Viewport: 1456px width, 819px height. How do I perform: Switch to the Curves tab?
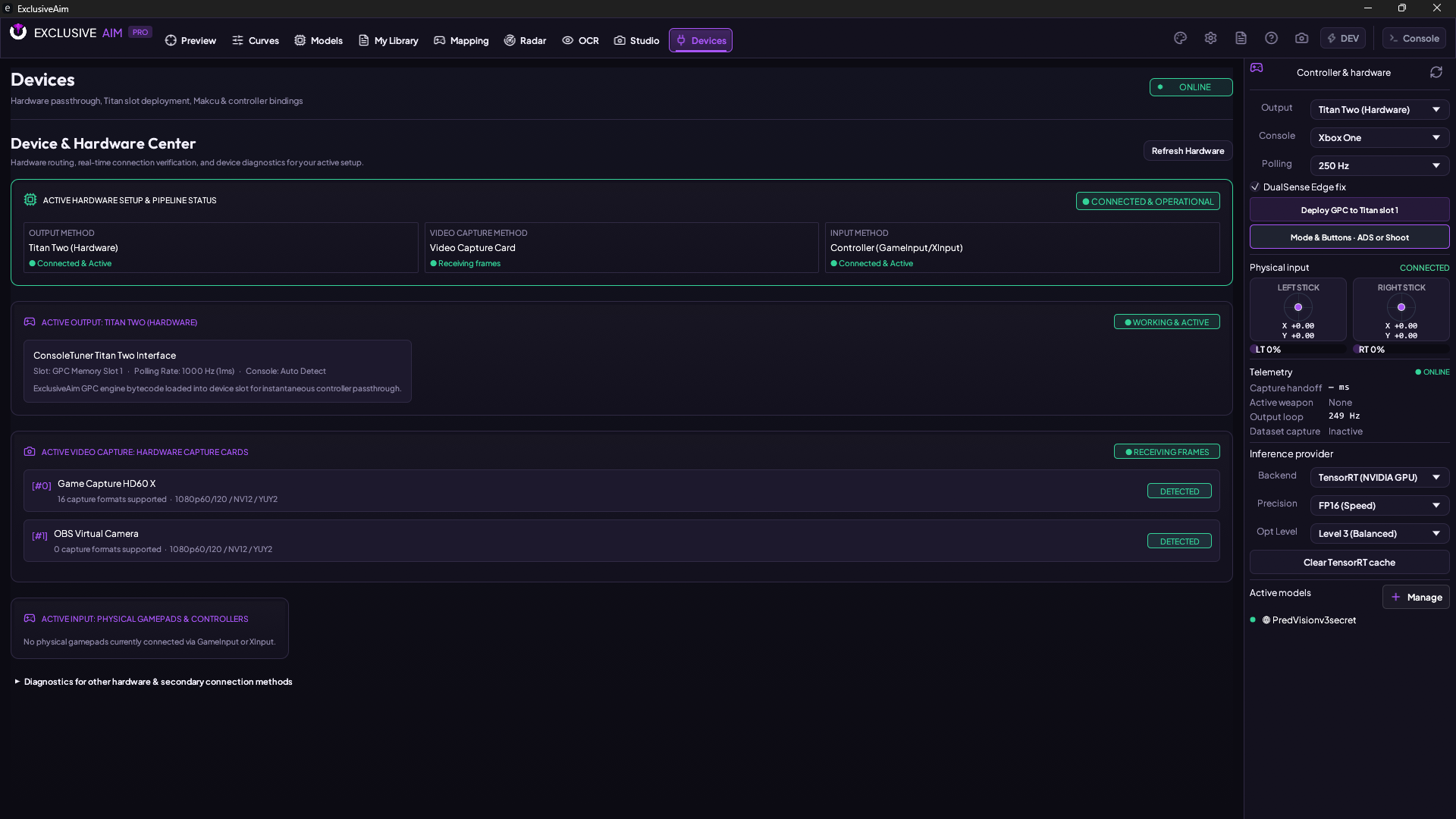point(256,40)
